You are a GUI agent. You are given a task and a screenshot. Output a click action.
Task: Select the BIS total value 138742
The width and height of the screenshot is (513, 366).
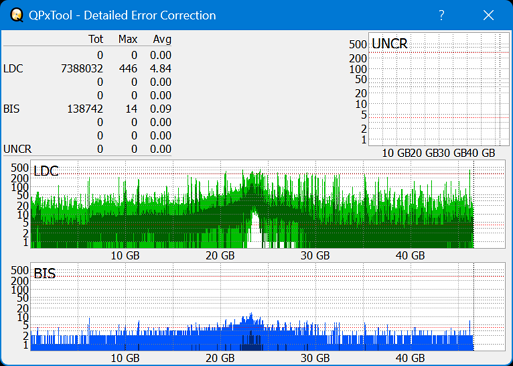pyautogui.click(x=85, y=109)
